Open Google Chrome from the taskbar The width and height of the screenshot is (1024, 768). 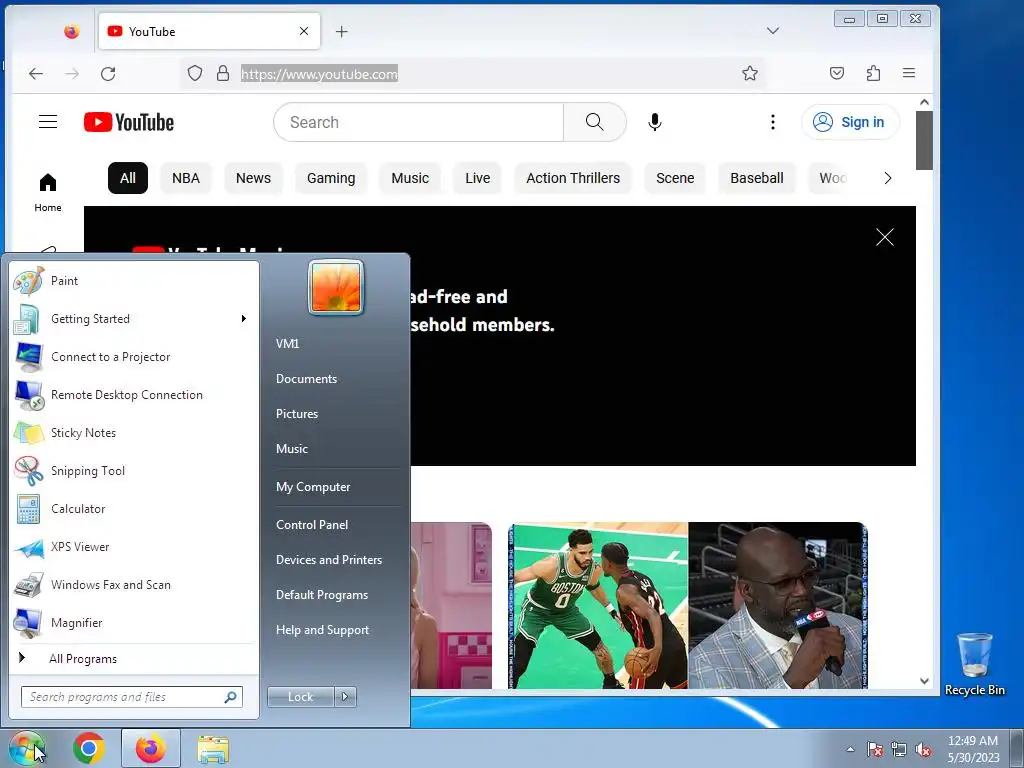89,748
